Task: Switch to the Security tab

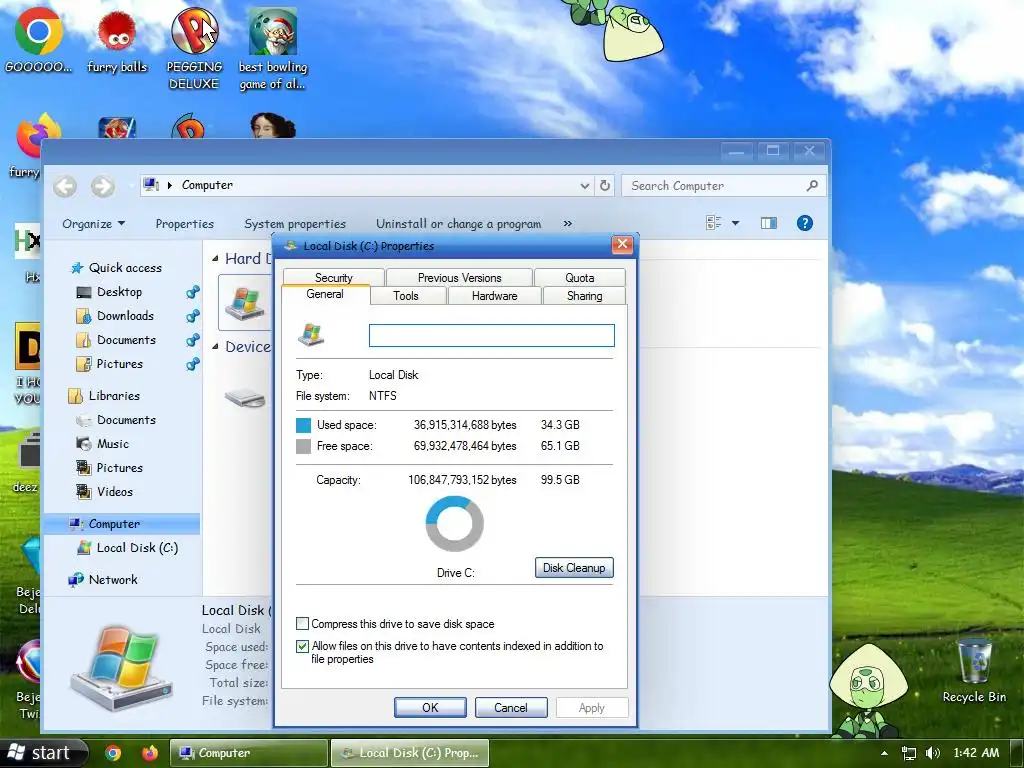Action: (x=333, y=278)
